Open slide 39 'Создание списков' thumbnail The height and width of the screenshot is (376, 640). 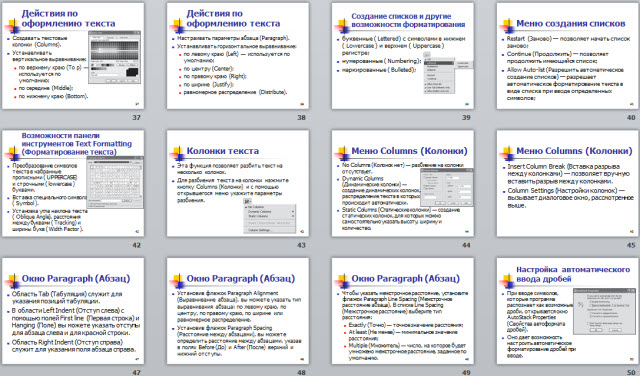pos(403,56)
